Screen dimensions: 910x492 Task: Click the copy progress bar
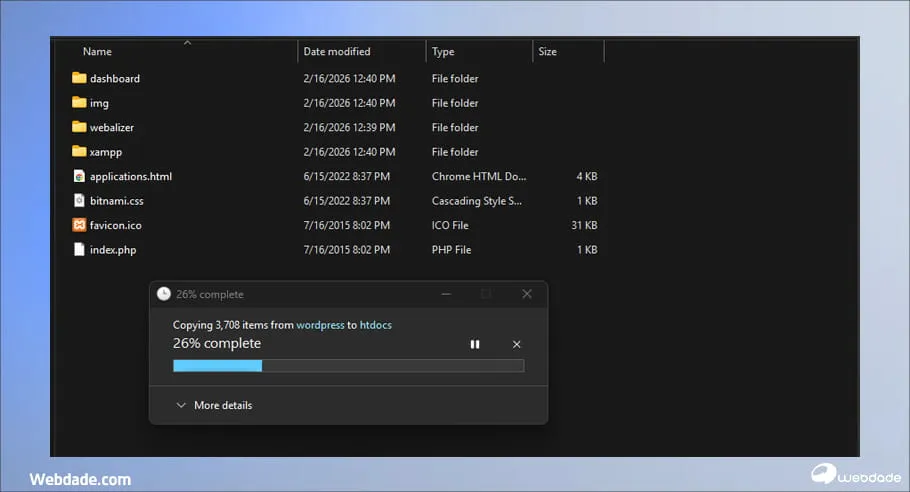348,366
